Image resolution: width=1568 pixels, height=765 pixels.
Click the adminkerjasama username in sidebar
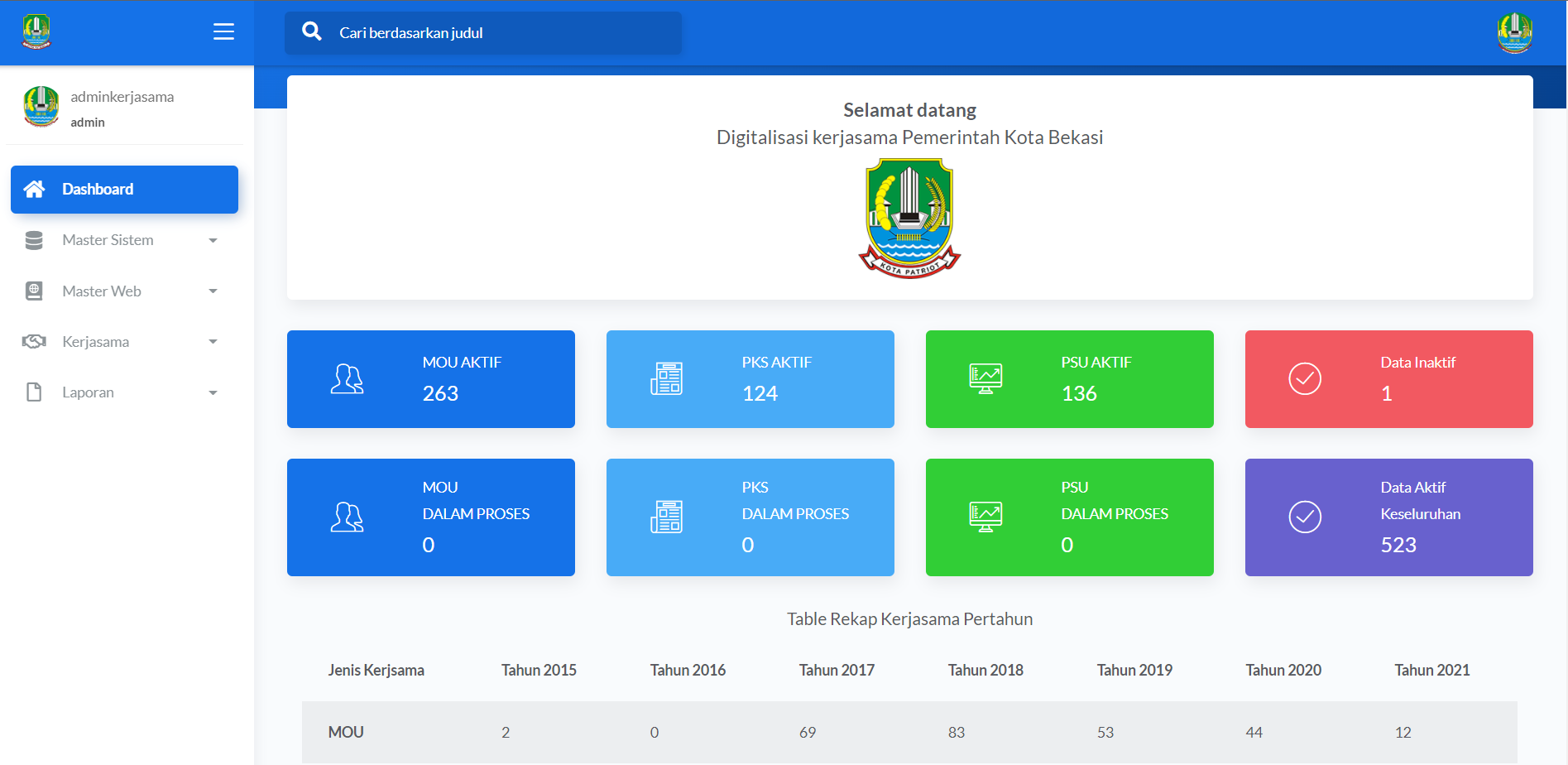122,97
